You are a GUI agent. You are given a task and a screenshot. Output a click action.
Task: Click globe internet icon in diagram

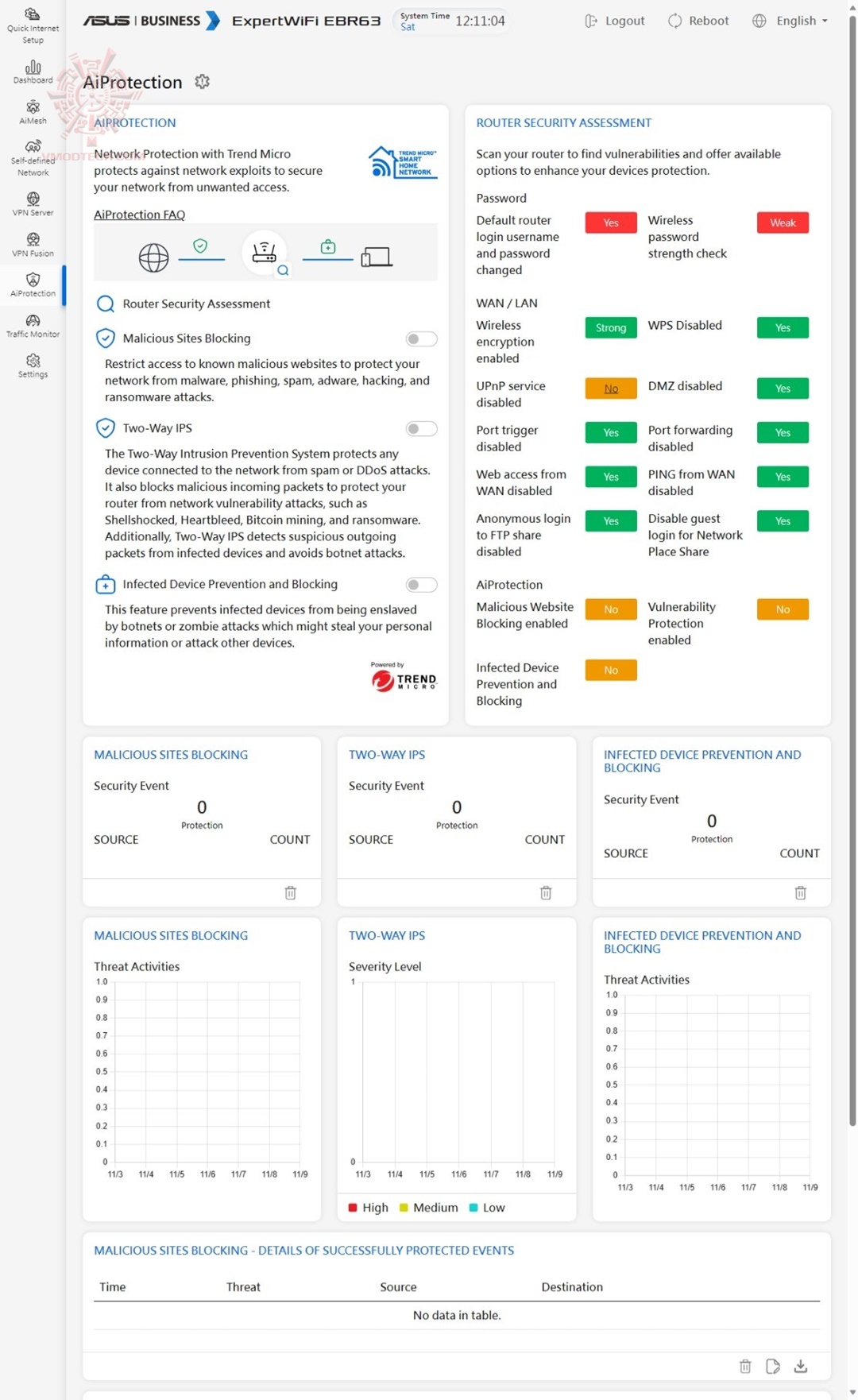[x=153, y=257]
